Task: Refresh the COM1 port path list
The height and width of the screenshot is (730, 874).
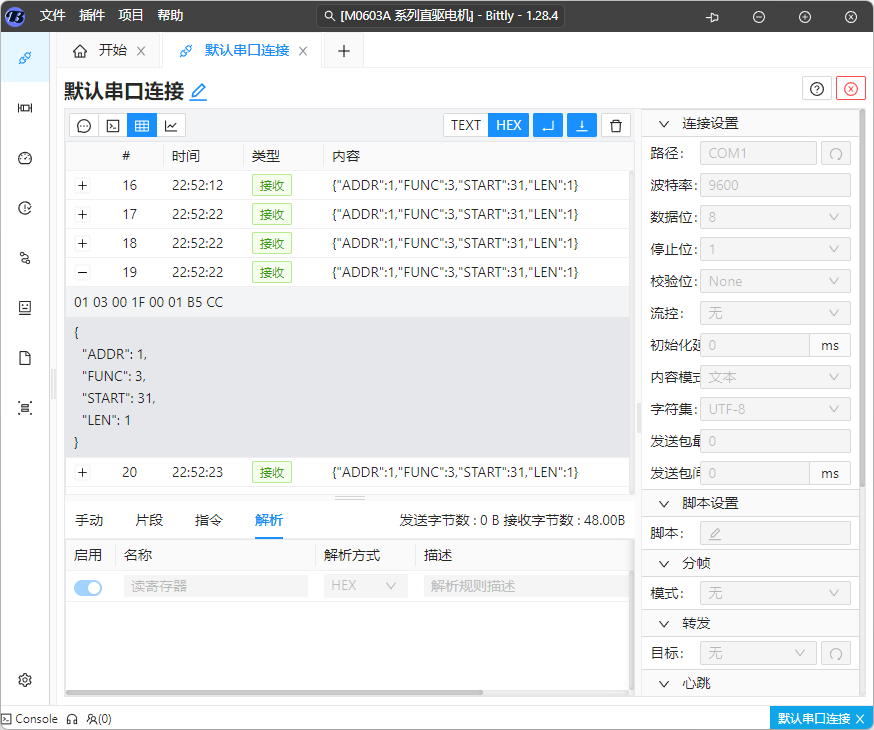Action: point(835,153)
